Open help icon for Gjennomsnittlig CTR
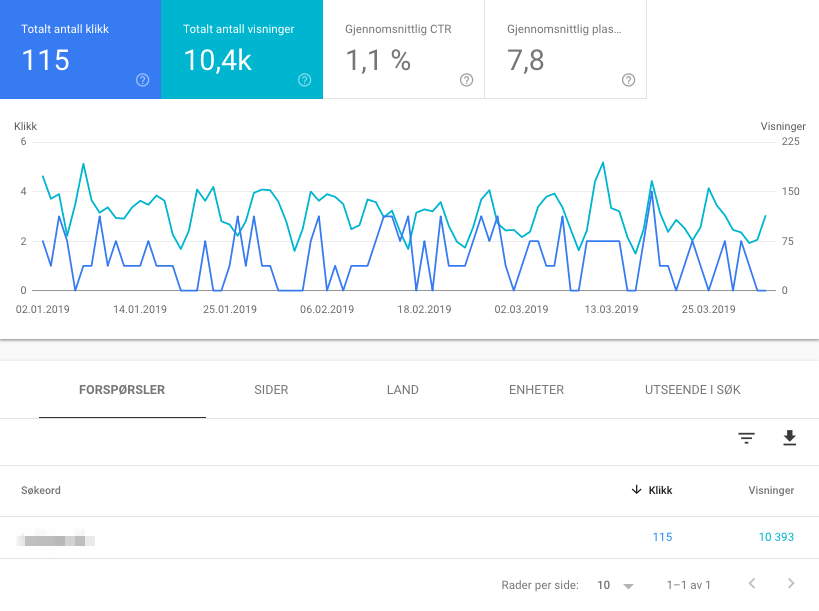This screenshot has height=611, width=819. [466, 80]
